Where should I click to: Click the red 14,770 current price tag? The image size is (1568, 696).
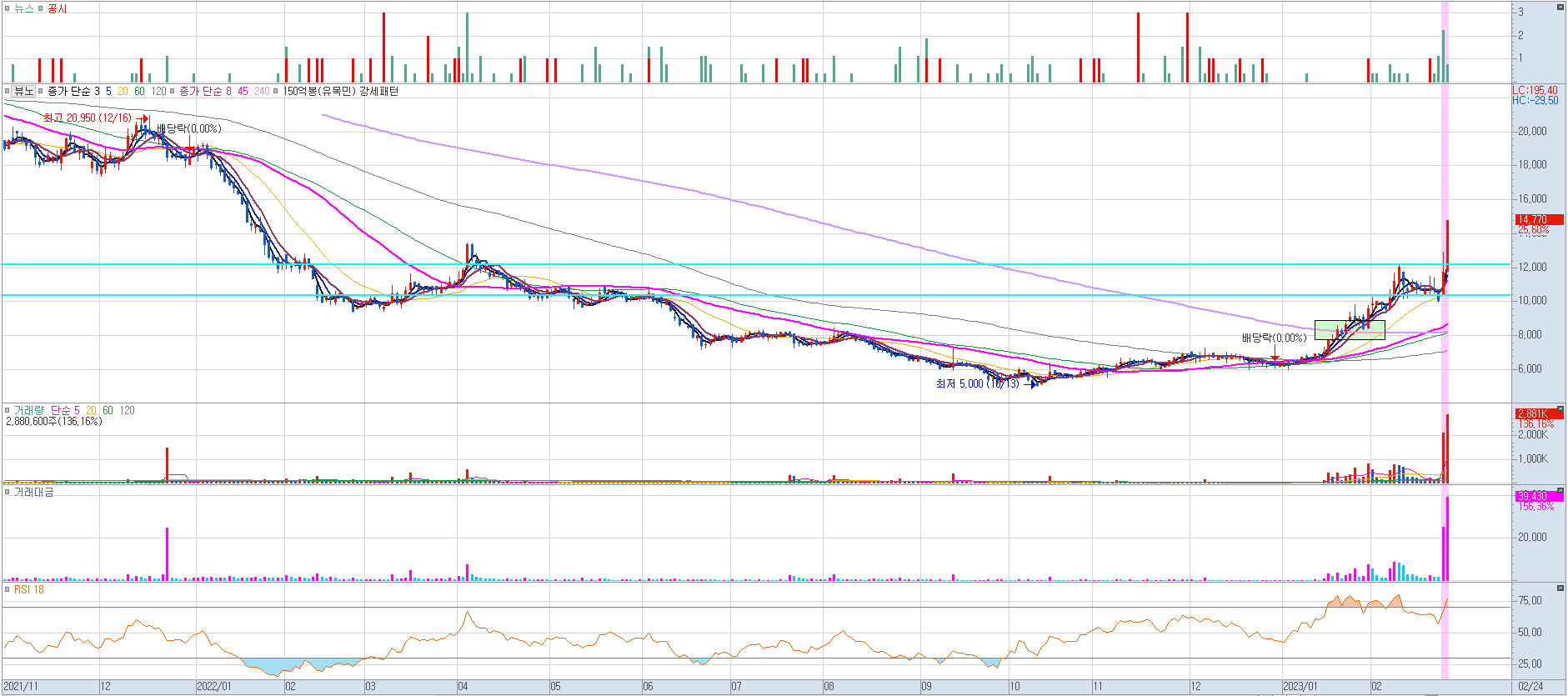coord(1539,220)
